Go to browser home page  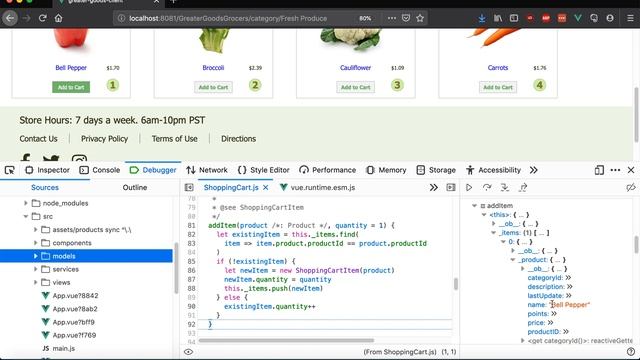[58, 18]
